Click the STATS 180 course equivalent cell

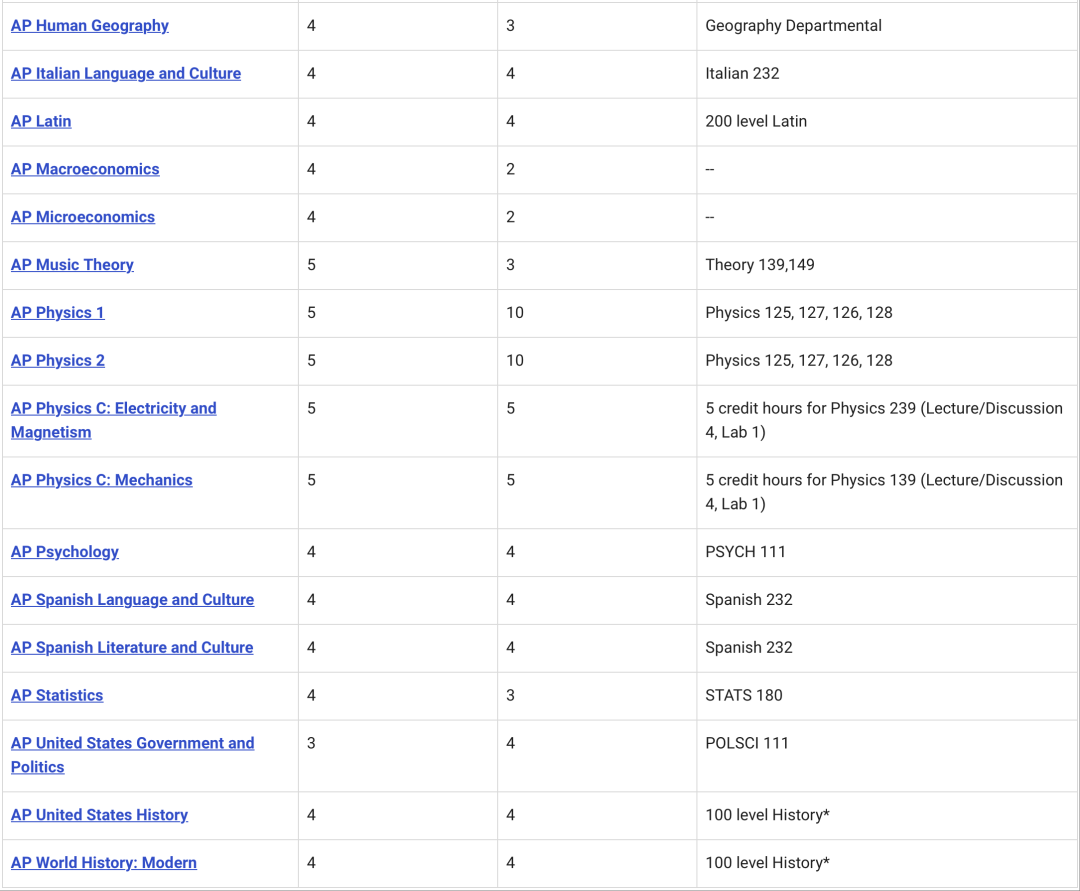[744, 696]
